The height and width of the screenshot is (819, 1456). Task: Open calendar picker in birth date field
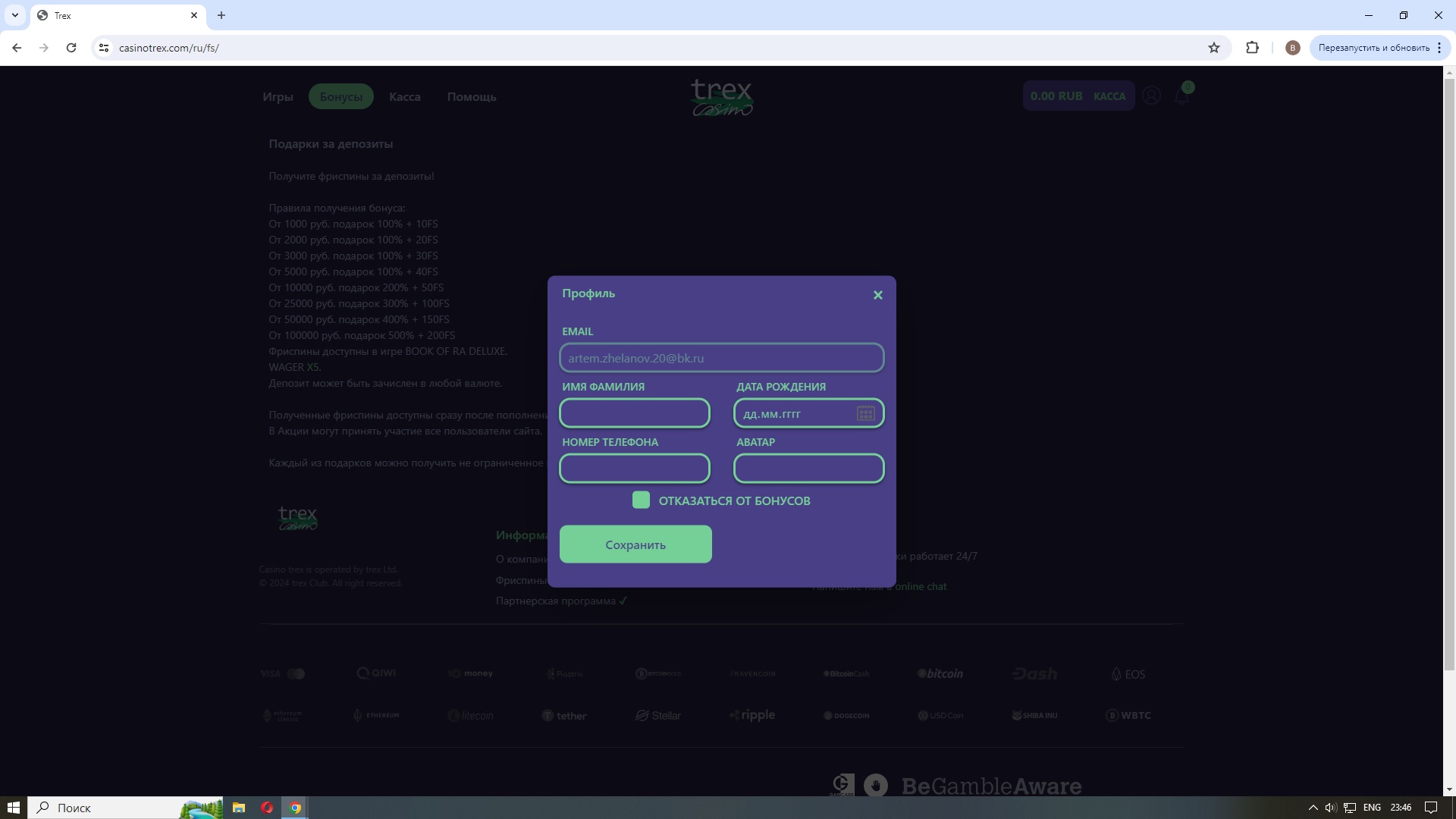tap(865, 413)
